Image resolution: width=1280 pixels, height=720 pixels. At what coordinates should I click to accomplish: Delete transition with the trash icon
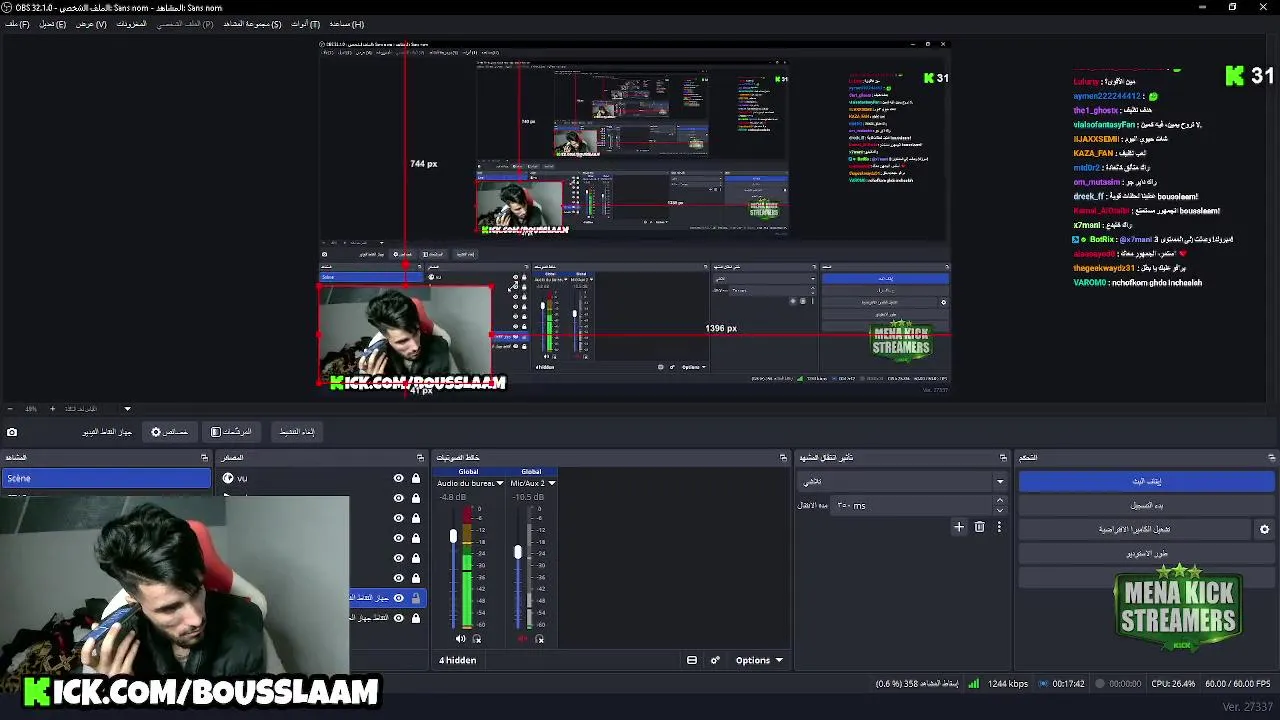click(x=979, y=527)
